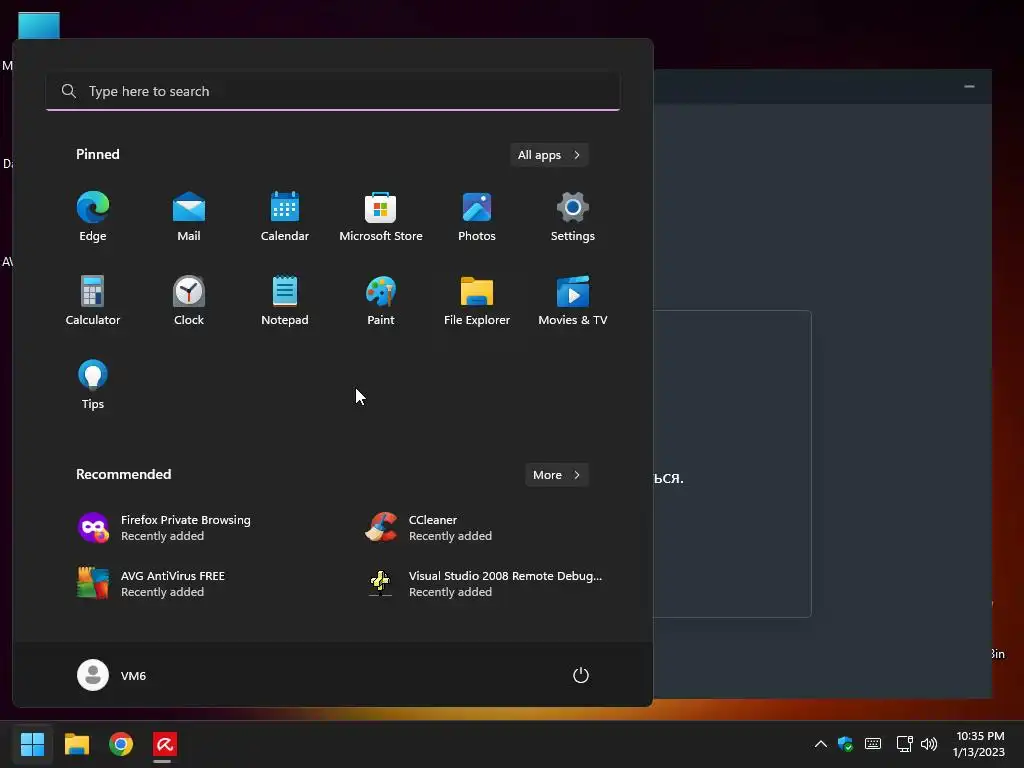Viewport: 1024px width, 768px height.
Task: Open the touch keyboard tray icon
Action: [x=872, y=744]
